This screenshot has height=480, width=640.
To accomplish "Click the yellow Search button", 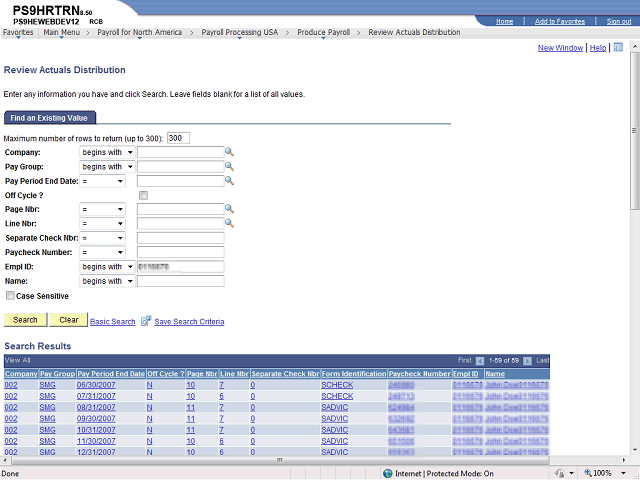I will point(25,320).
